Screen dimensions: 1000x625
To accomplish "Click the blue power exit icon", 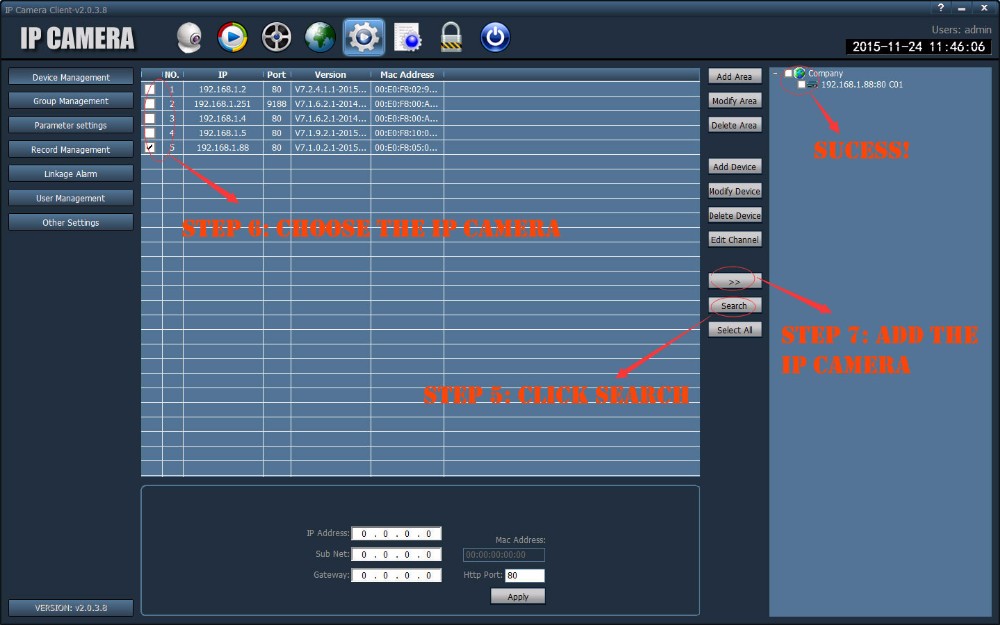I will (x=495, y=37).
